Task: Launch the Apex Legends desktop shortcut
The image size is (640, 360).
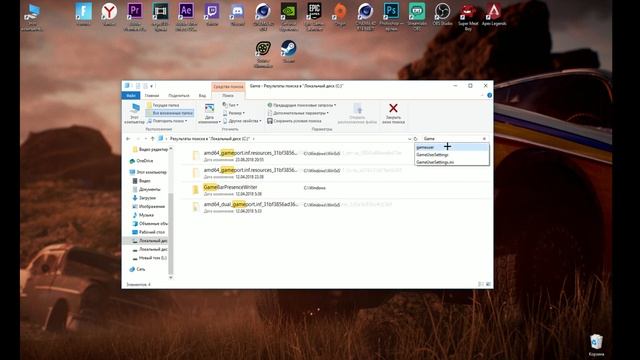Action: (494, 12)
